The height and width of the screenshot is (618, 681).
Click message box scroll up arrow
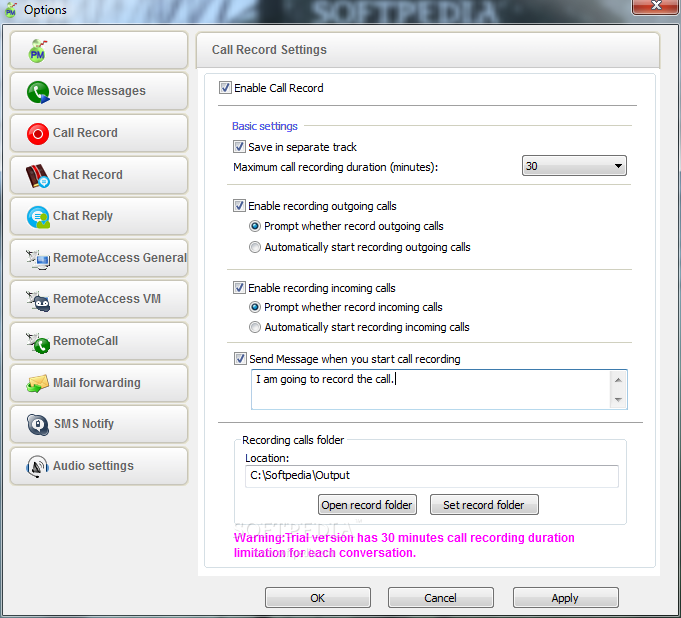(618, 380)
